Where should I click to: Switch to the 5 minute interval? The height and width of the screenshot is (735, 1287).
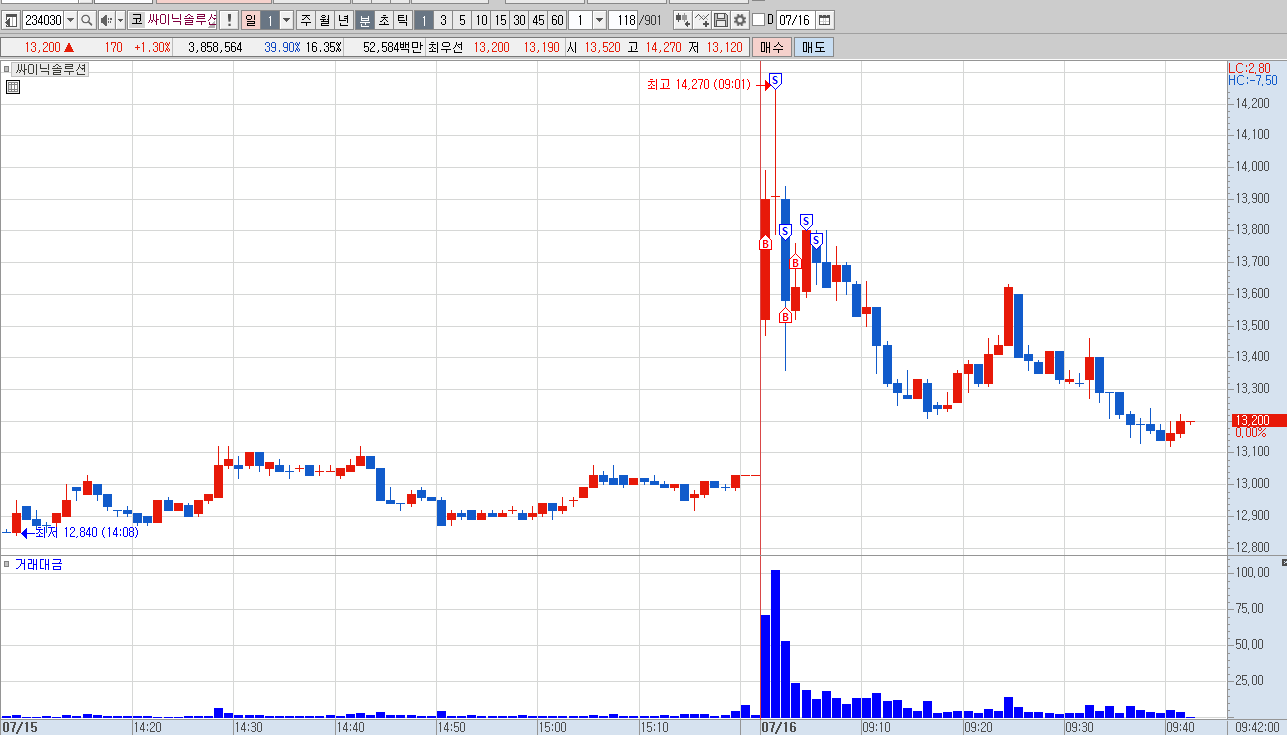pyautogui.click(x=462, y=20)
